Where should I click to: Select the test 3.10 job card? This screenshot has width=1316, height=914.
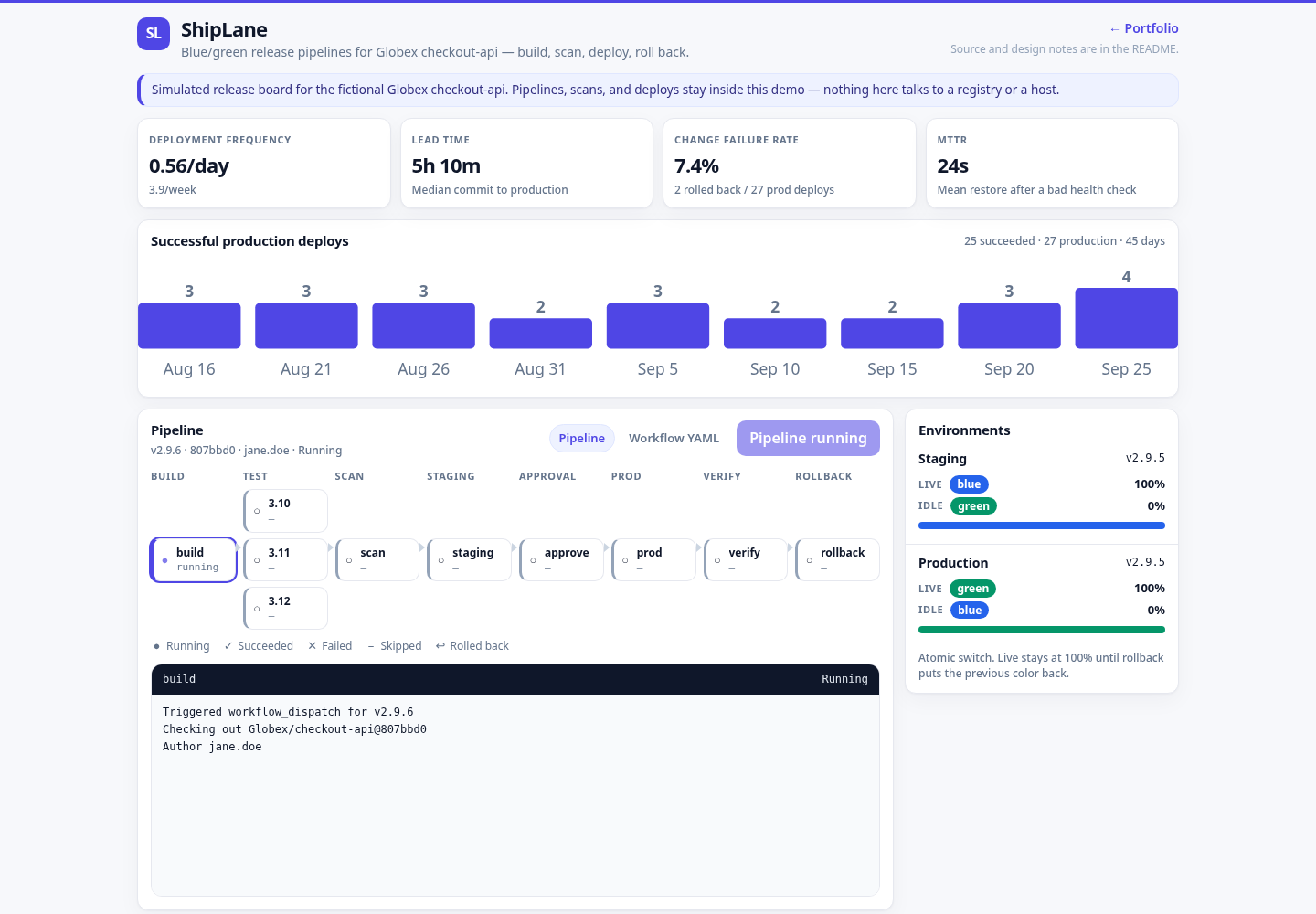click(285, 511)
